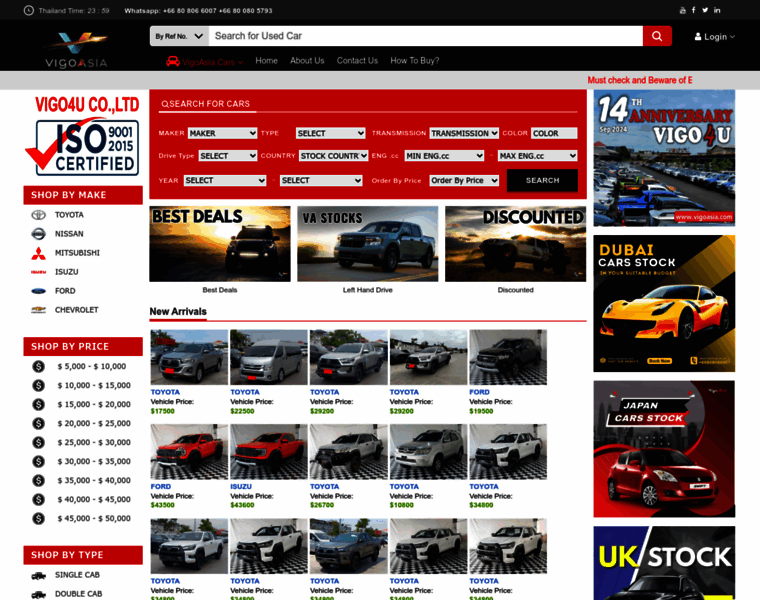Open the Toyota listing priced $26700
760x600 pixels.
tap(348, 452)
